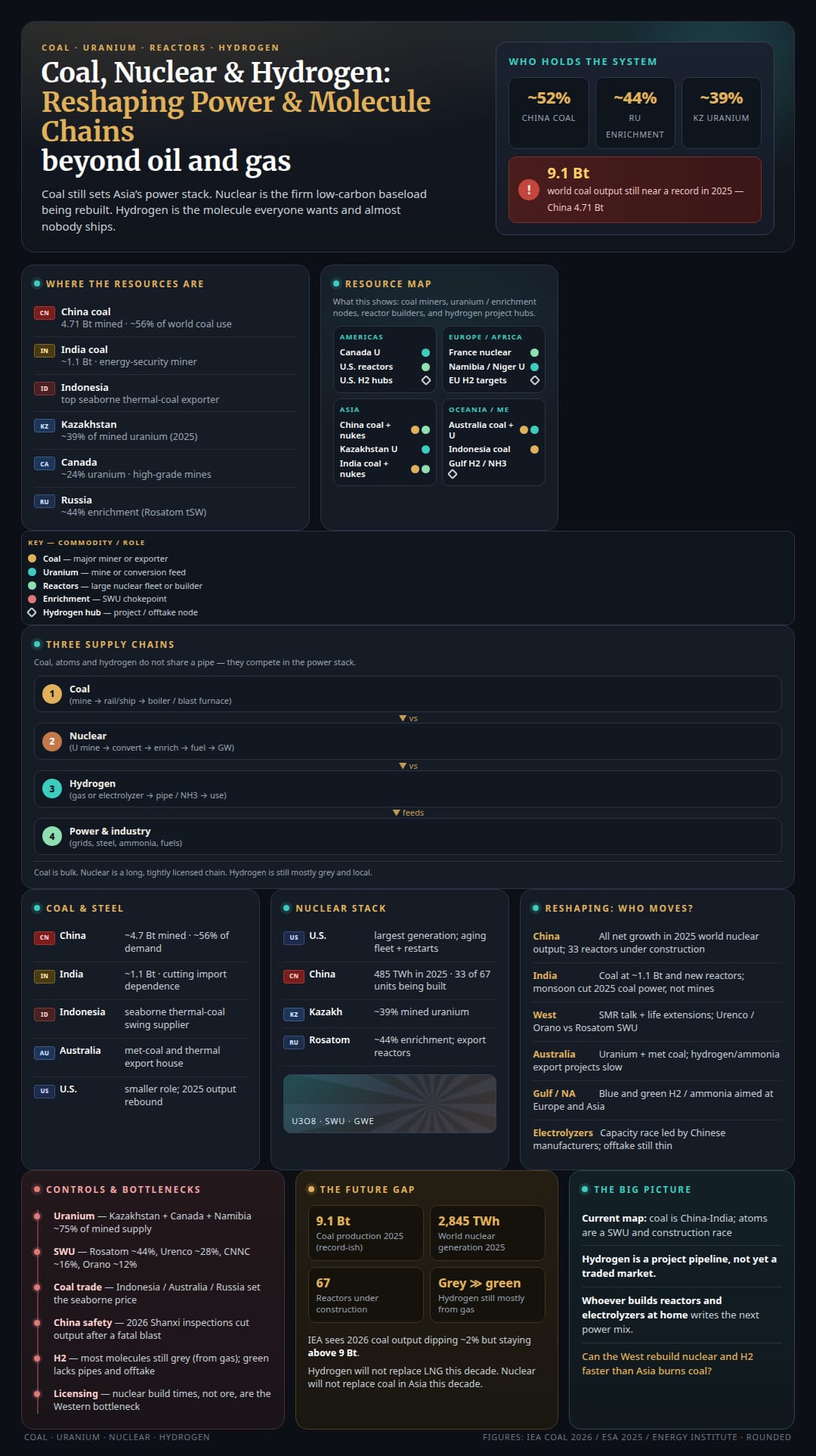The image size is (816, 1456).
Task: Select the "Licensing" bottleneck entry
Action: (x=162, y=1400)
